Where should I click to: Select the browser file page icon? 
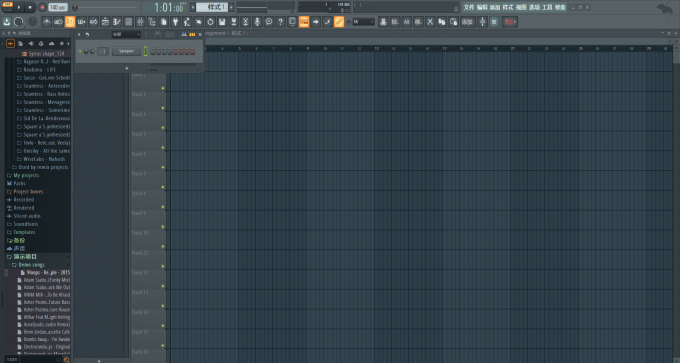[20, 43]
